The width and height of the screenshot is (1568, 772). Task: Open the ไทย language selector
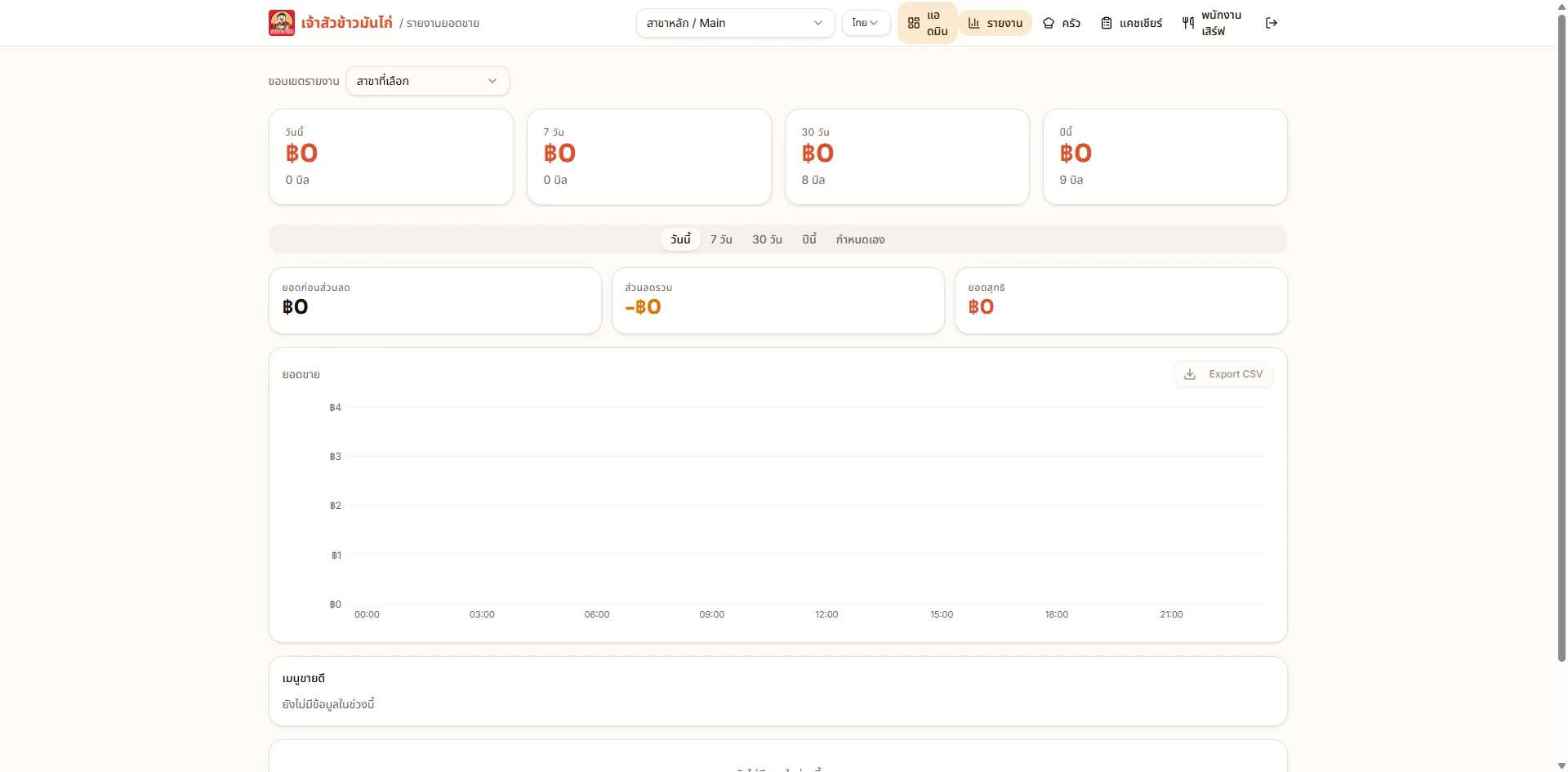coord(866,23)
